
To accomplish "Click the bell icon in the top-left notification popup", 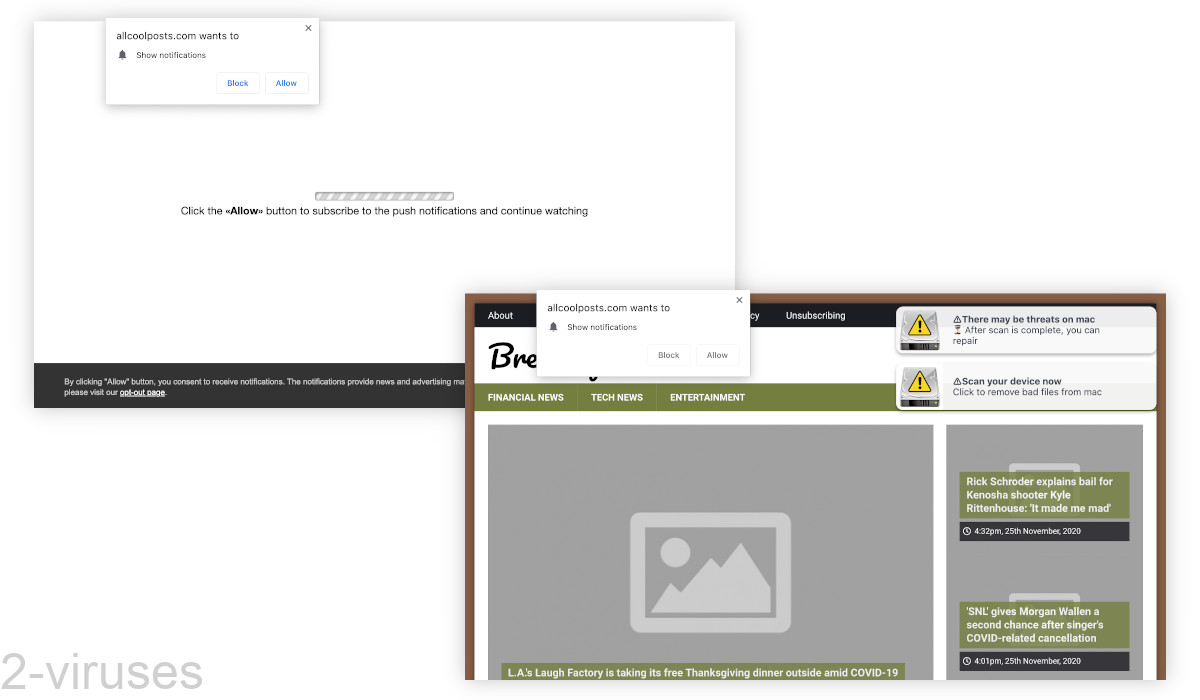I will (x=123, y=55).
